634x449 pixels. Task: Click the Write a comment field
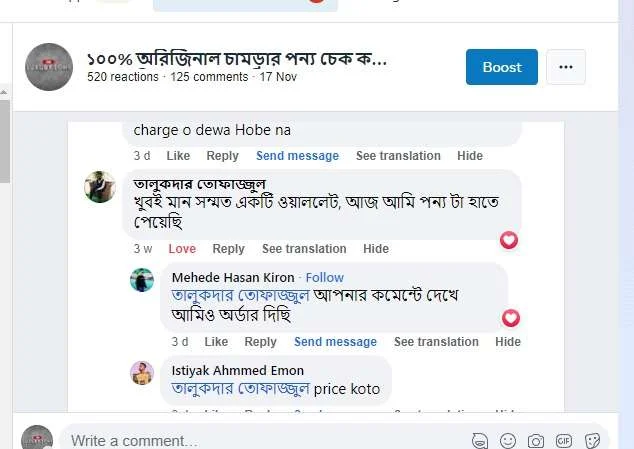[260, 441]
